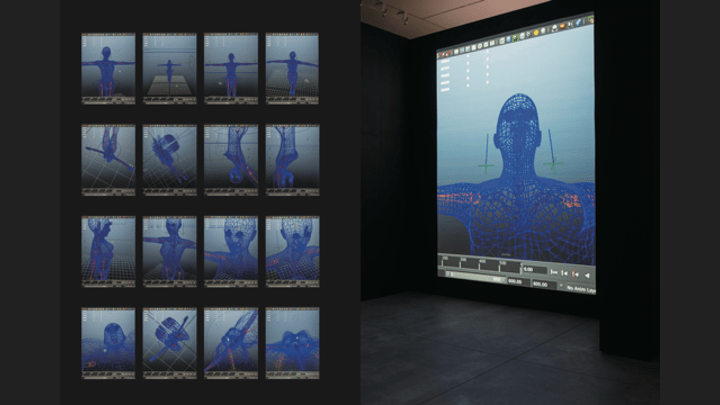Image resolution: width=720 pixels, height=405 pixels.
Task: Click the blue cylinder icon in the toolbar
Action: (x=509, y=38)
